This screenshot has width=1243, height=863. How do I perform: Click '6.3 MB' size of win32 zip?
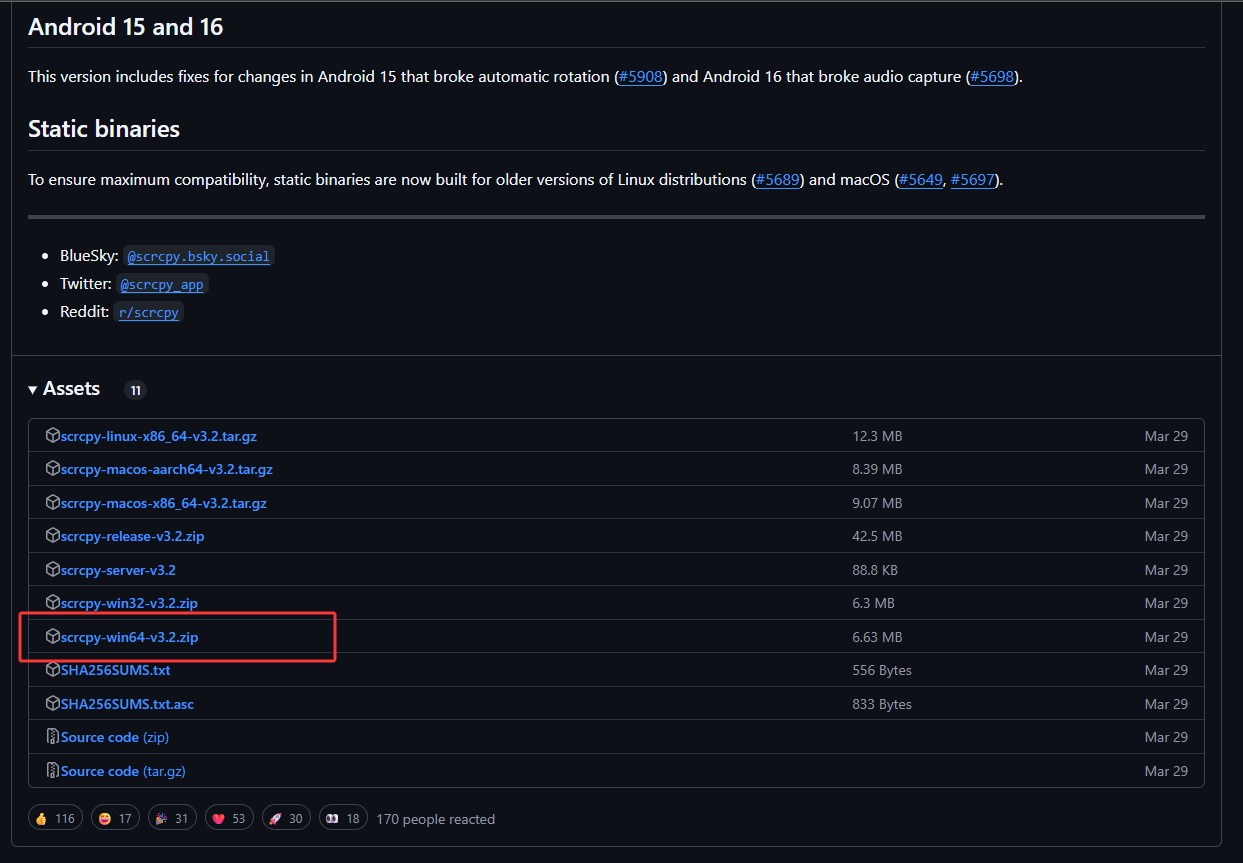pyautogui.click(x=873, y=603)
